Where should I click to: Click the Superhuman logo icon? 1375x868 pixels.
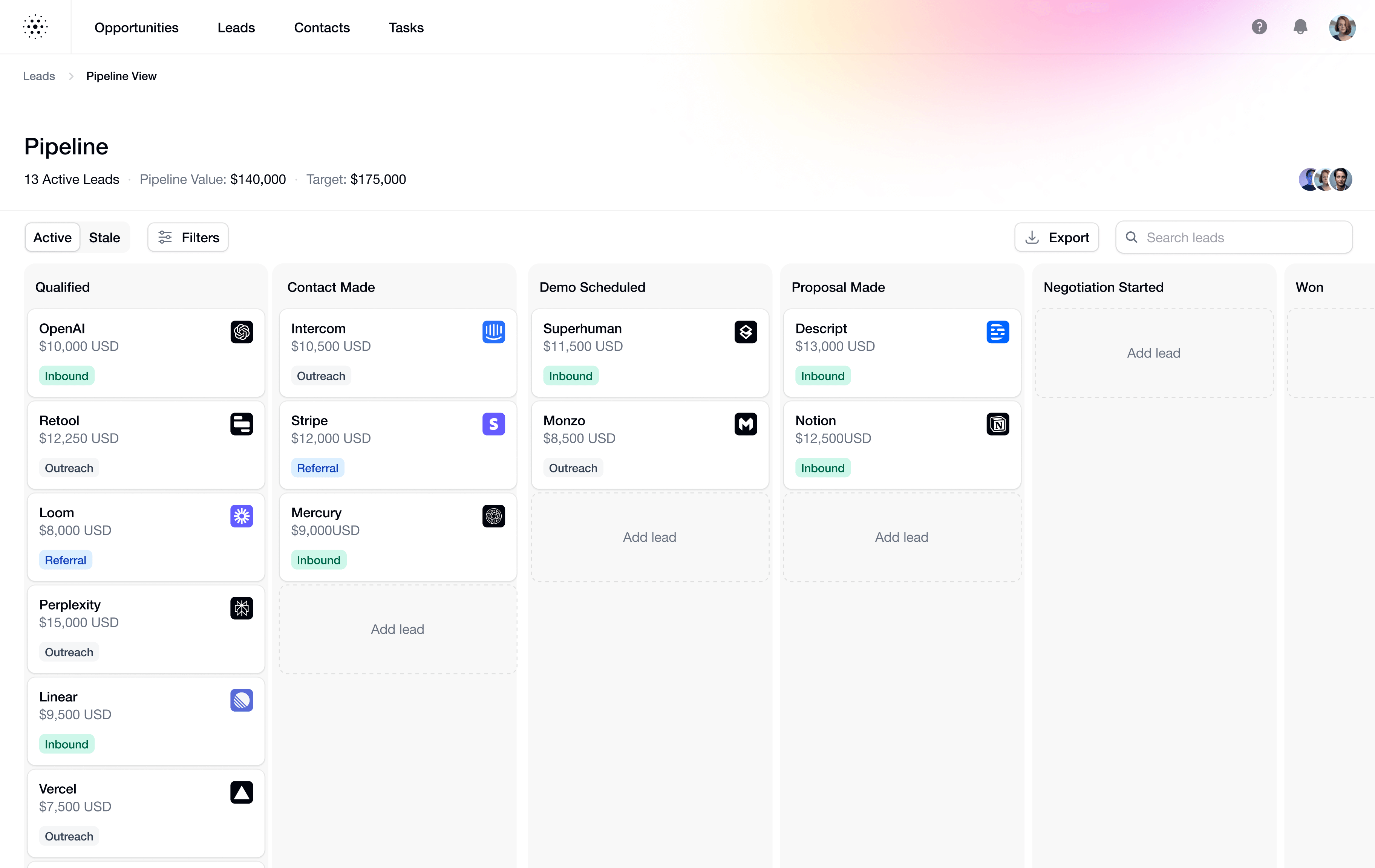click(745, 332)
